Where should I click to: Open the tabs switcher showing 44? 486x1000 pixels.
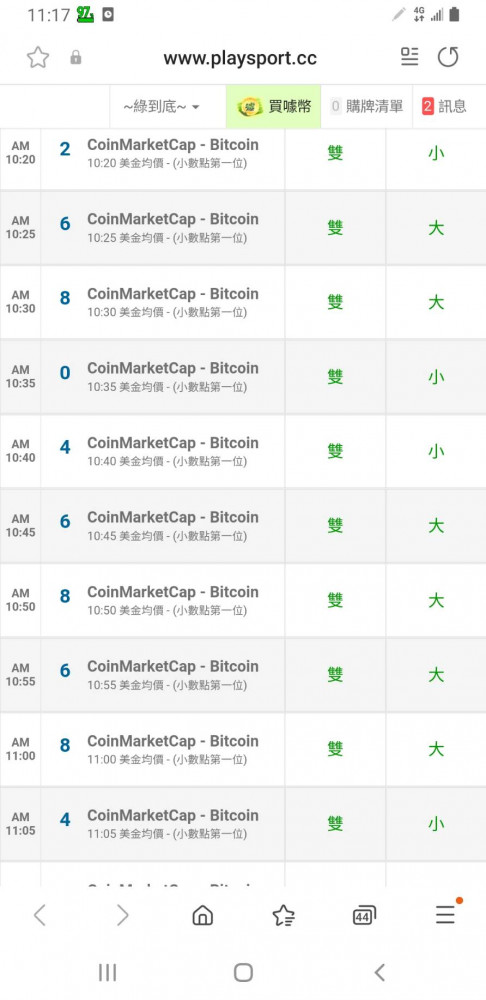click(x=364, y=916)
